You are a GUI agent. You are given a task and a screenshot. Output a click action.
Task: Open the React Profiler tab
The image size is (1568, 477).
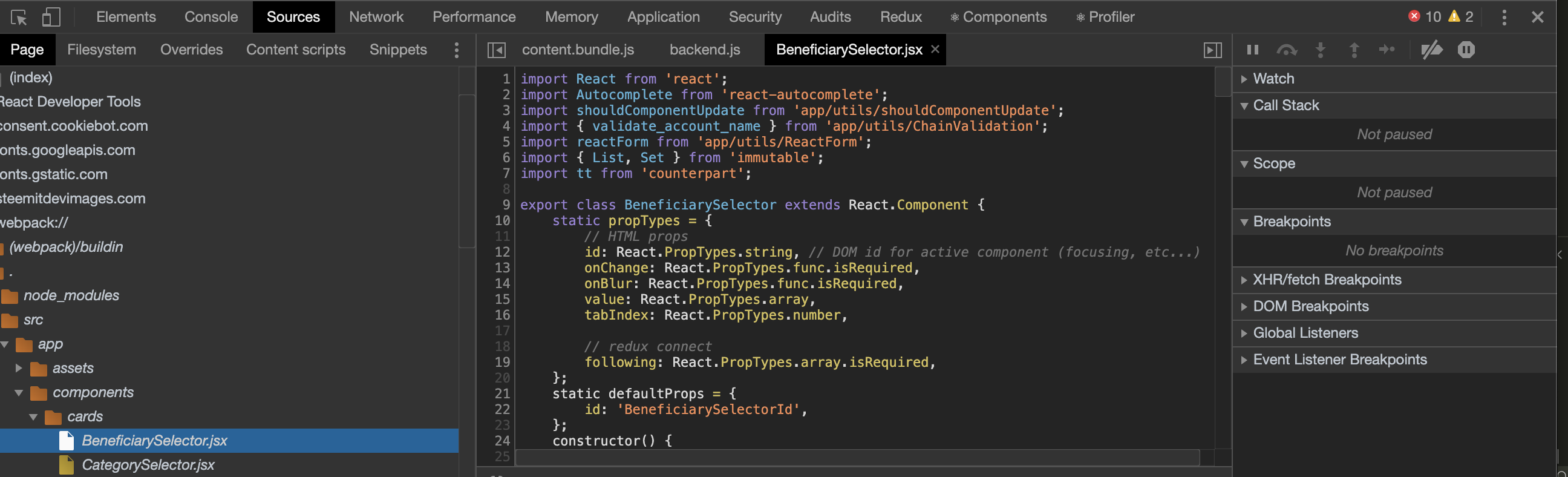pos(1105,17)
